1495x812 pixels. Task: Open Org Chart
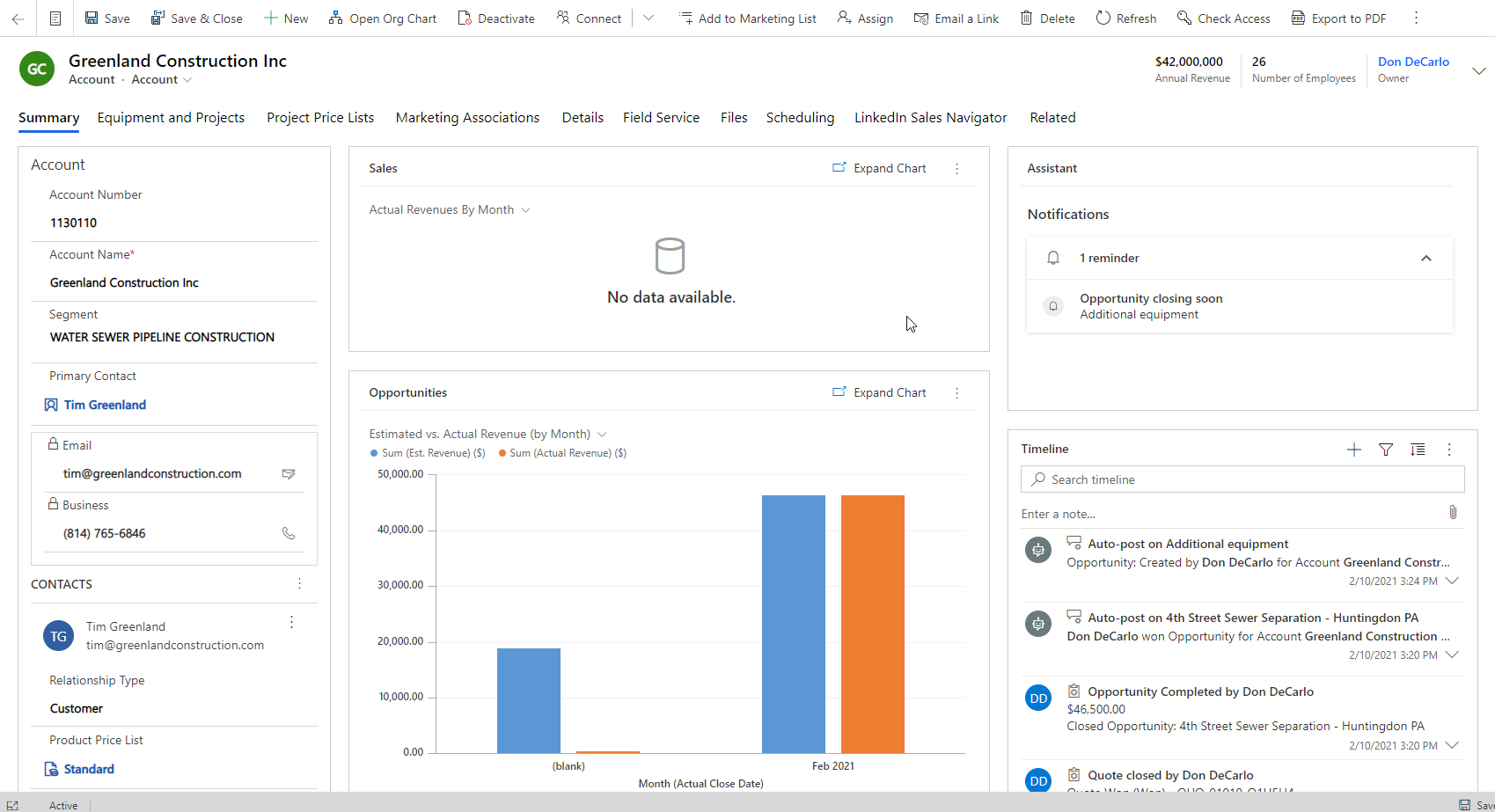[383, 18]
